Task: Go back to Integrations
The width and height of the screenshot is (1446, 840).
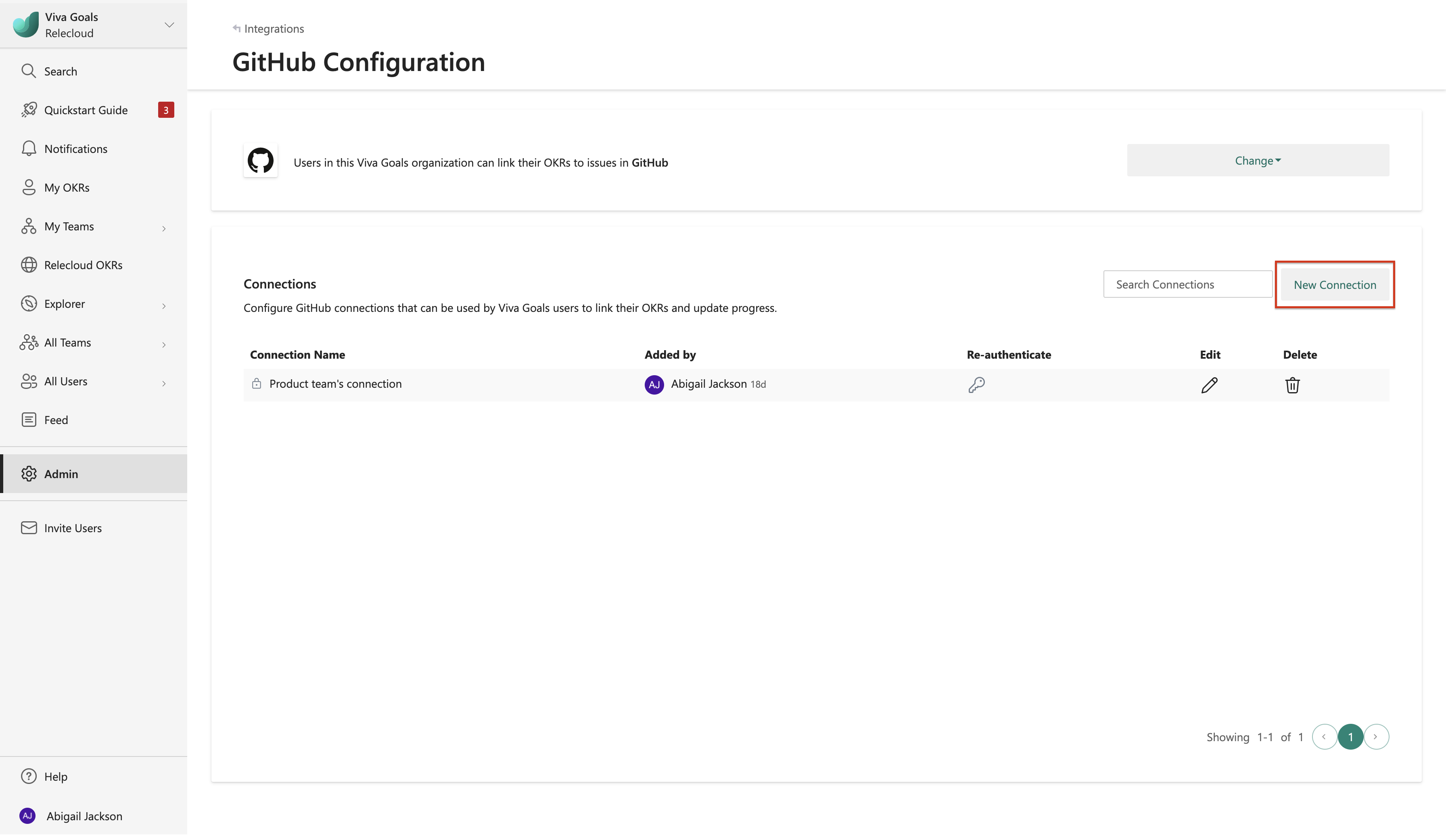Action: tap(274, 29)
